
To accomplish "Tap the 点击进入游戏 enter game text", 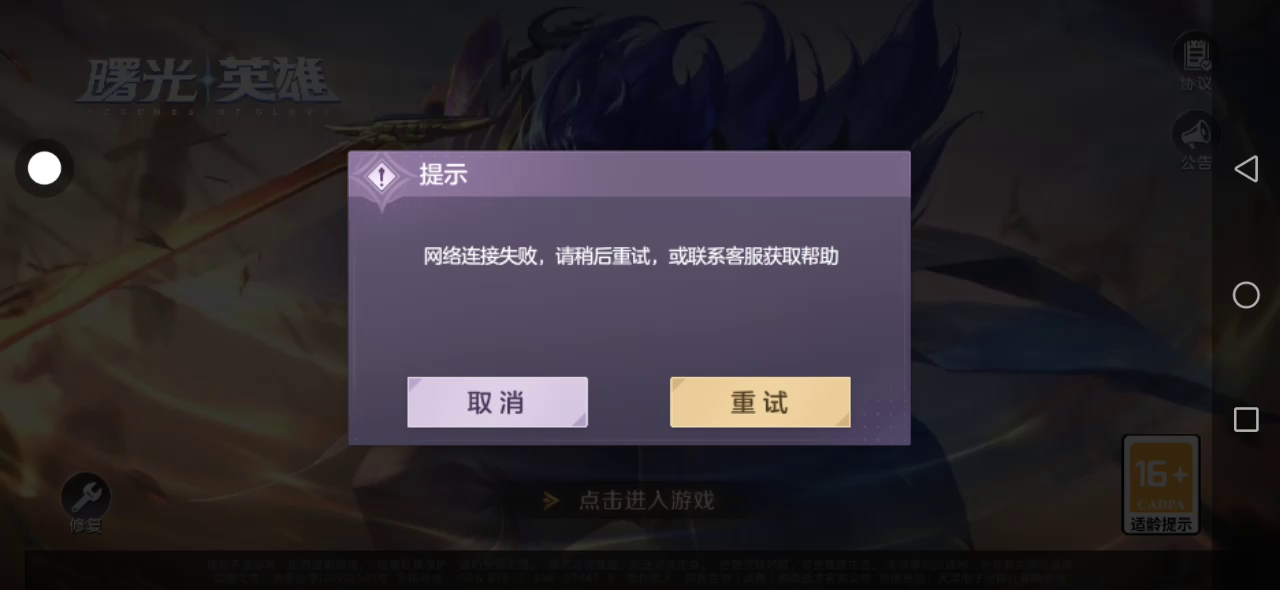I will point(646,500).
